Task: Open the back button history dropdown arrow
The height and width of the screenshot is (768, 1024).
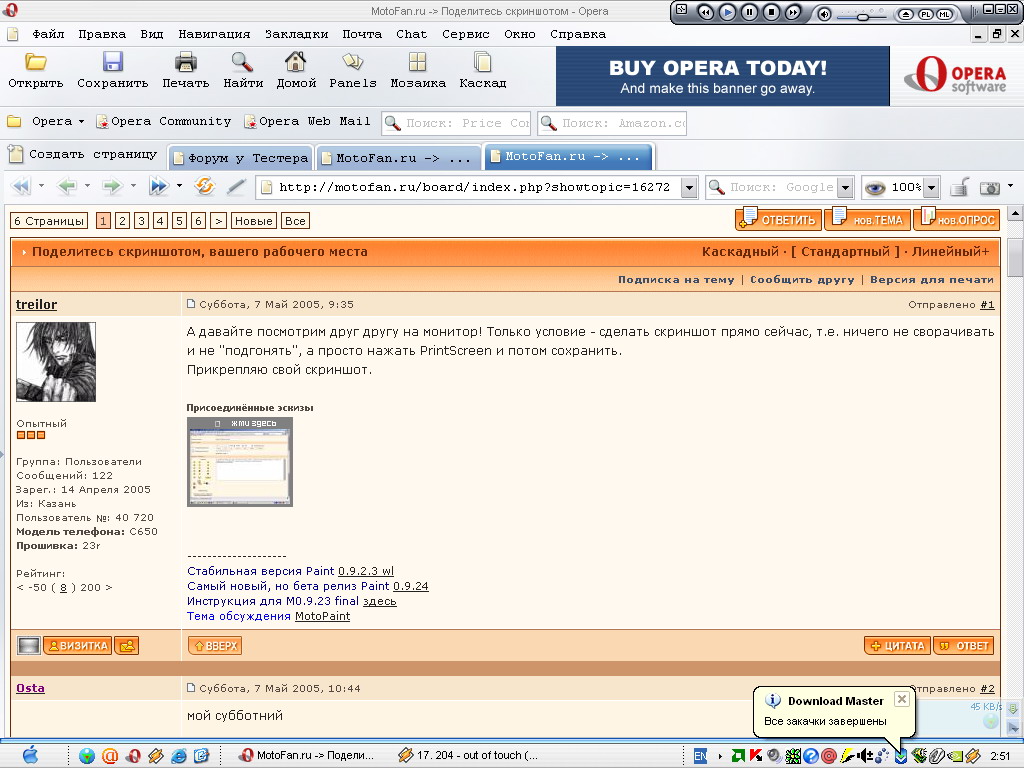Action: click(87, 186)
